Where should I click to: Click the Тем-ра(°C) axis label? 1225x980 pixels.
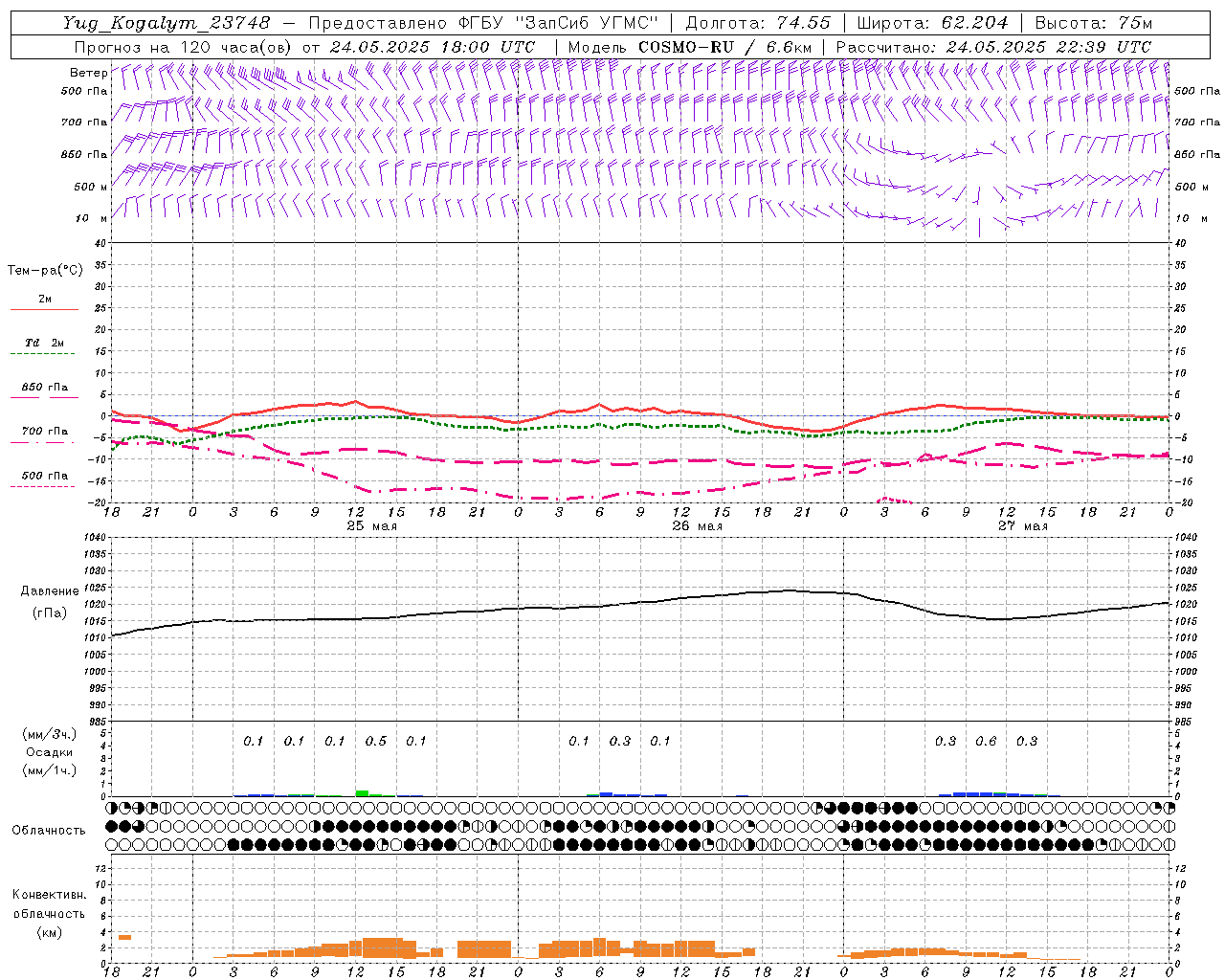[45, 271]
